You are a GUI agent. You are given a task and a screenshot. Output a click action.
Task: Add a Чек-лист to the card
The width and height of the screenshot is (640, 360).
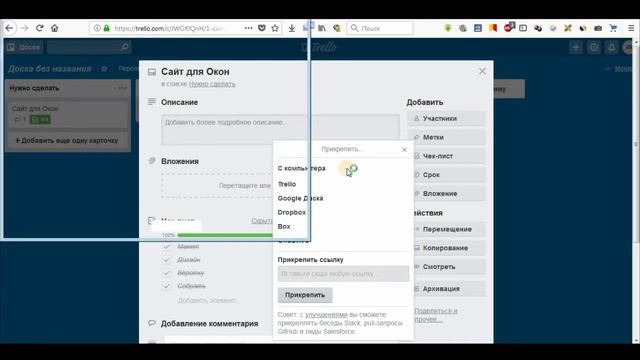(447, 156)
